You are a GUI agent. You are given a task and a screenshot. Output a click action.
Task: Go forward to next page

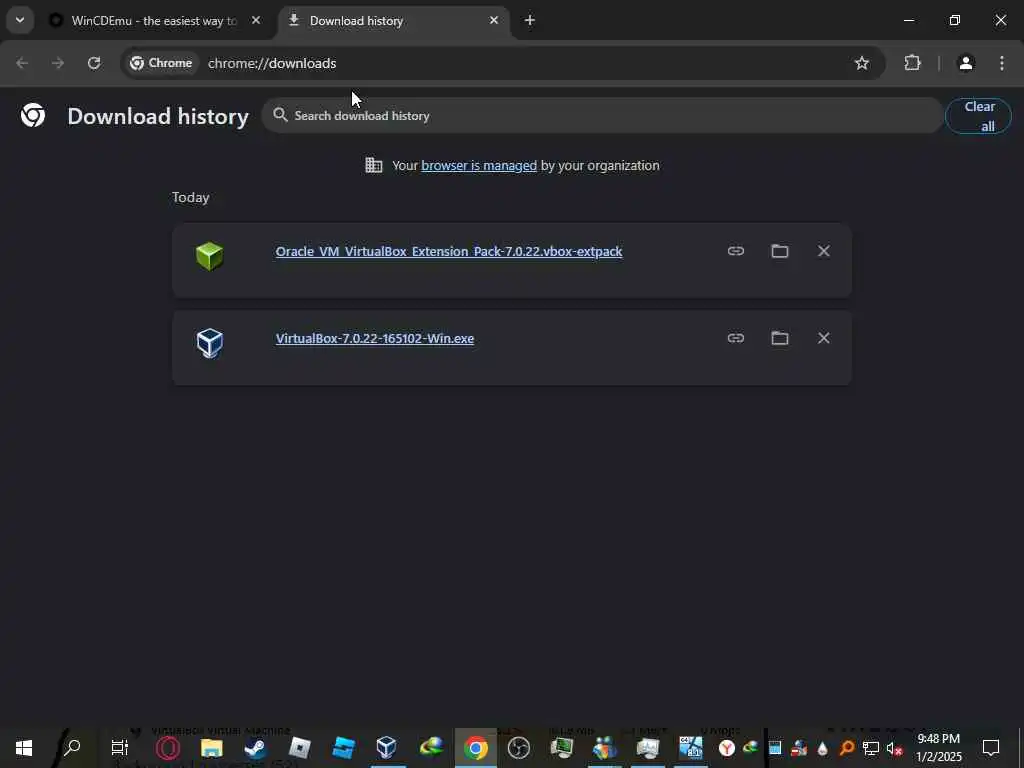pos(58,63)
